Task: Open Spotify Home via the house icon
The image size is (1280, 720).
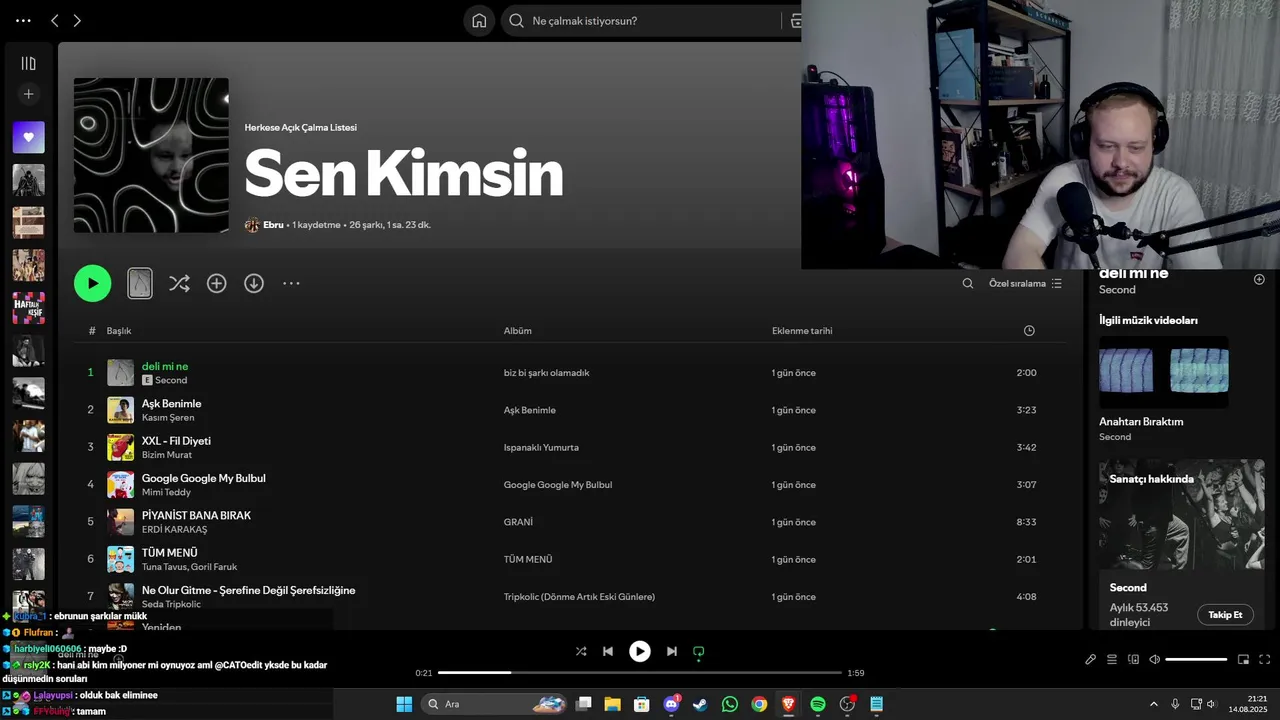Action: point(479,20)
